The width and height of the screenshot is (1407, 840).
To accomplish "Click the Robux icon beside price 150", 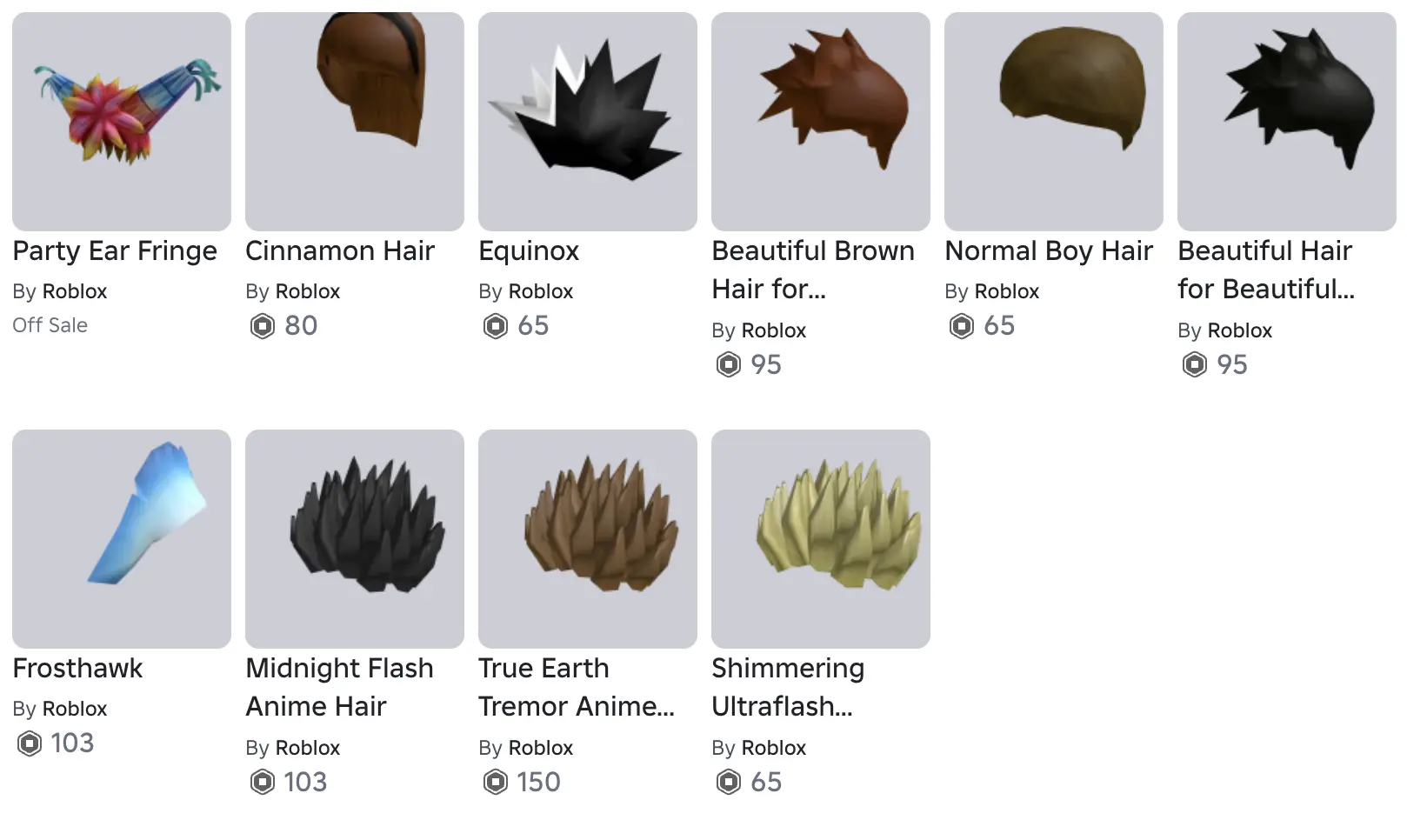I will pos(496,783).
